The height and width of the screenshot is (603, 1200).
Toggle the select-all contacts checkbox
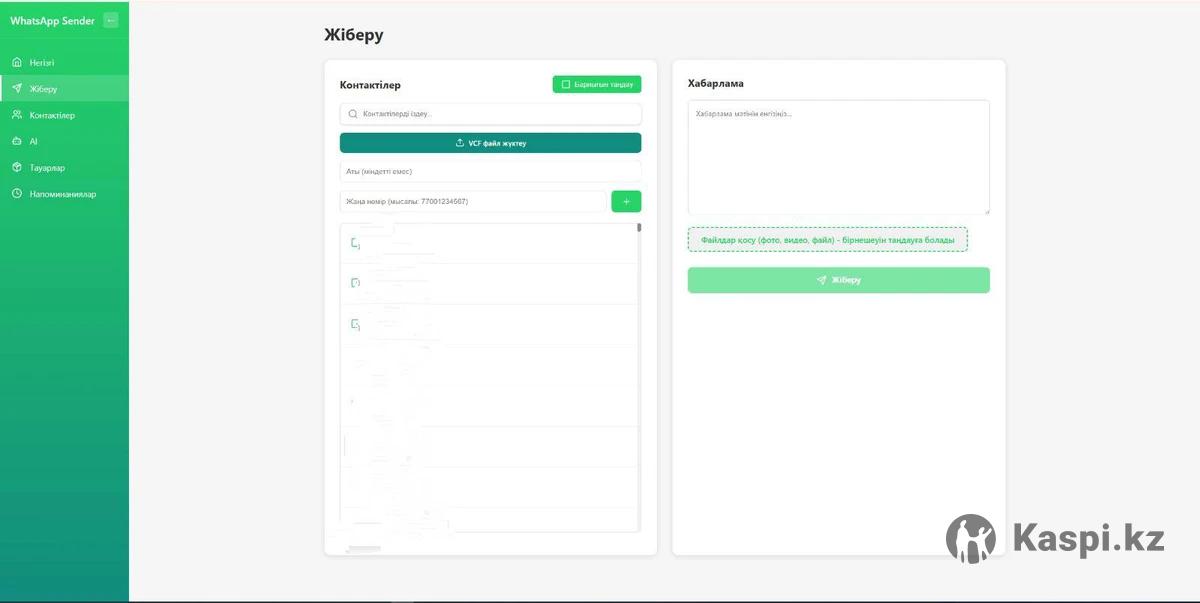click(x=566, y=85)
